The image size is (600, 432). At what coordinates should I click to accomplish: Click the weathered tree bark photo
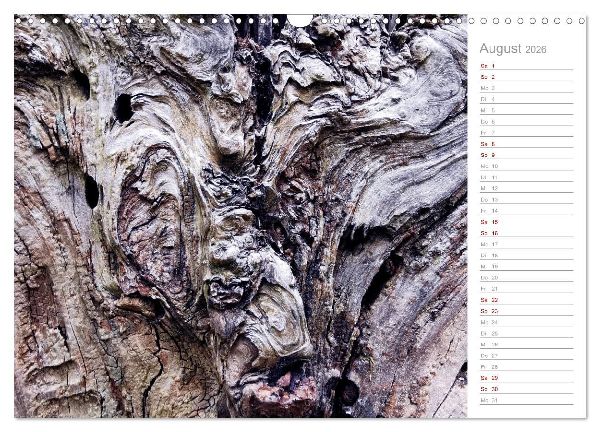coord(241,216)
